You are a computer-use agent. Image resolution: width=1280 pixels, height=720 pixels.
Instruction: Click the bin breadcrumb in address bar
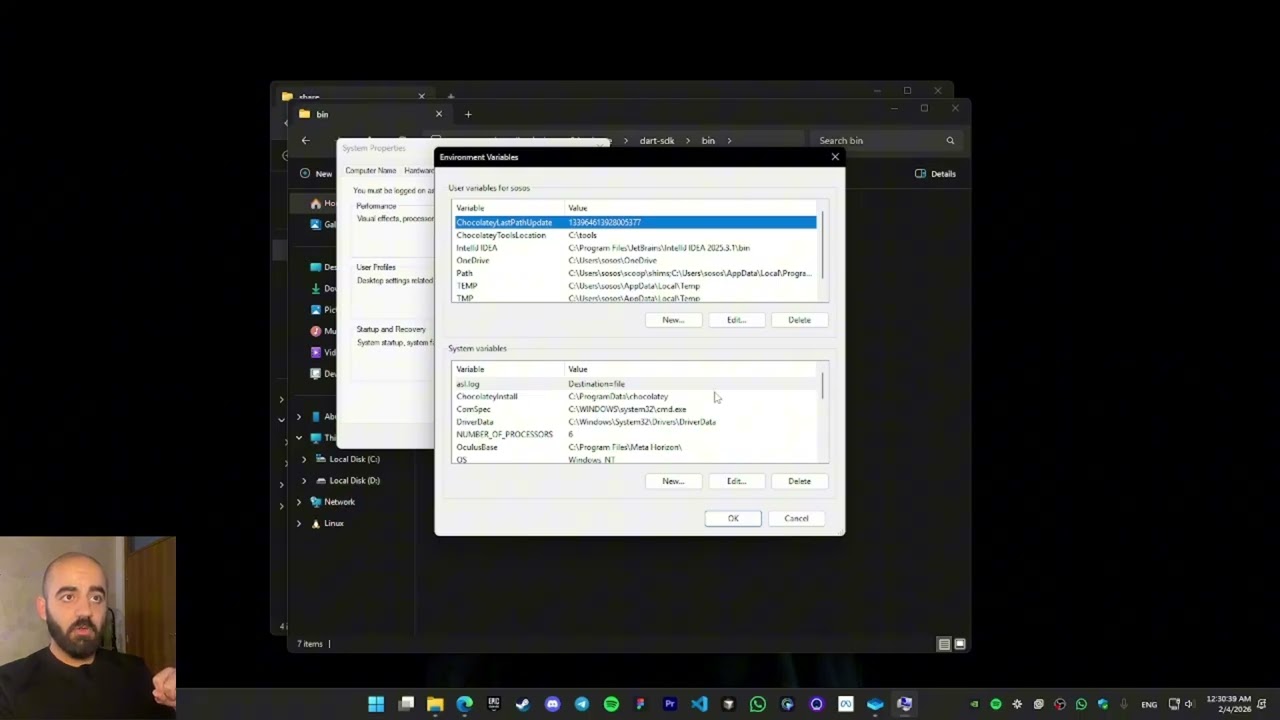708,141
